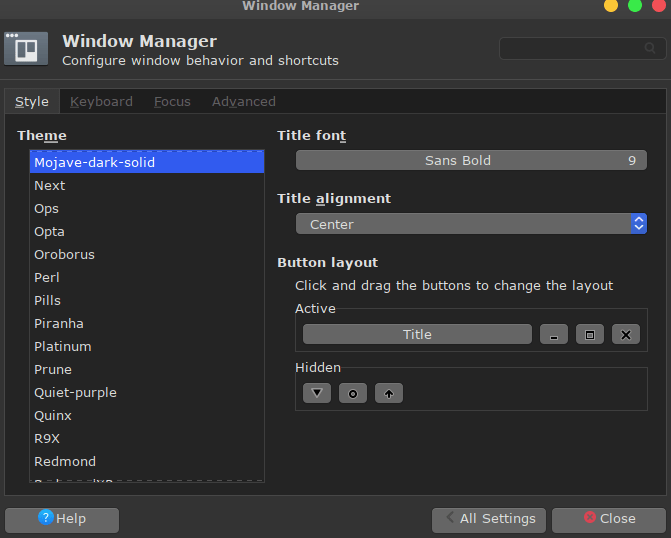This screenshot has height=538, width=671.
Task: Click the red close titlebar button
Action: click(659, 5)
